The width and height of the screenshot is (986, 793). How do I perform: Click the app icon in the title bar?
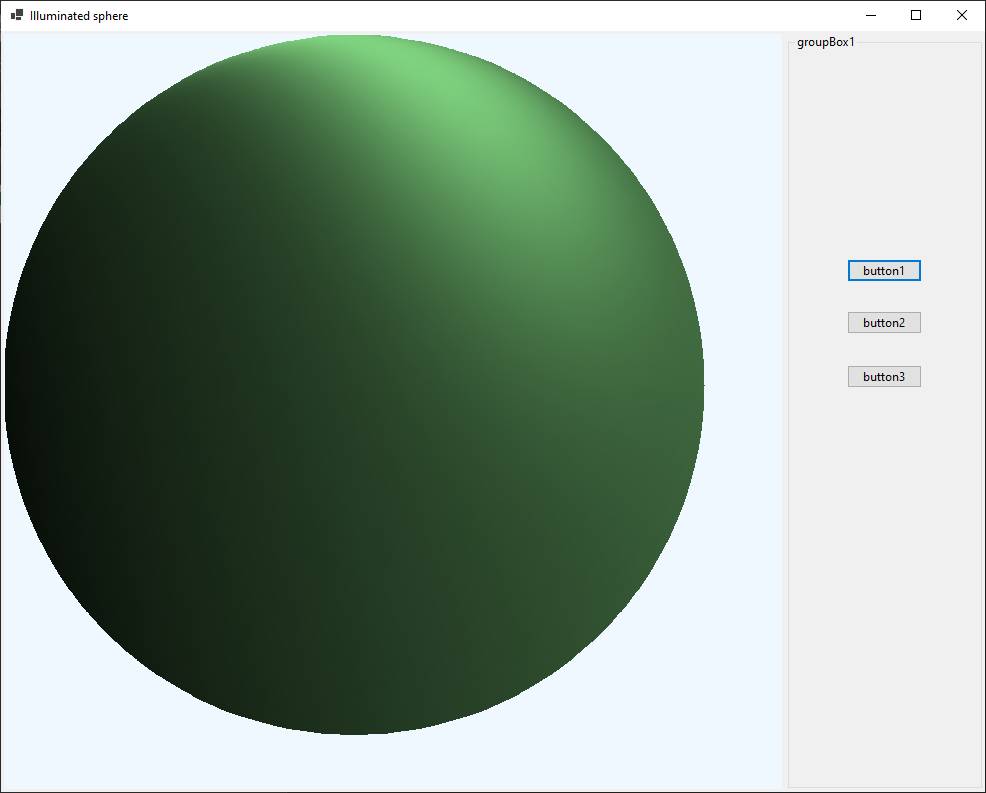[17, 15]
